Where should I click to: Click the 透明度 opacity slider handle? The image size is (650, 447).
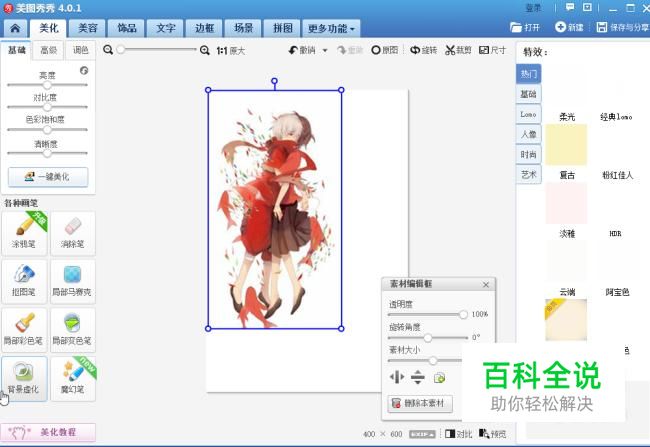(x=463, y=315)
